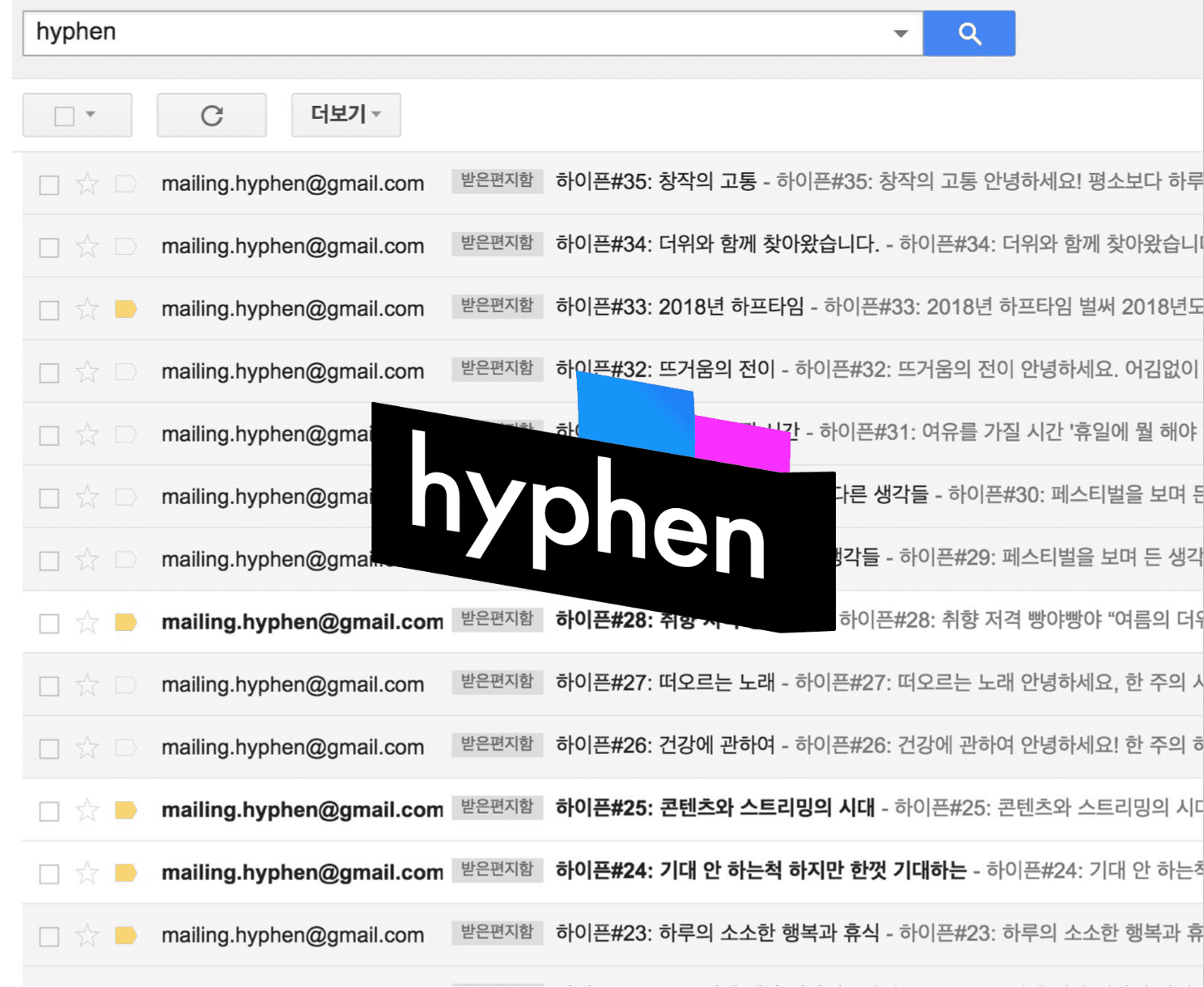The width and height of the screenshot is (1204, 987).
Task: Click the blue search magnifier button
Action: click(969, 33)
